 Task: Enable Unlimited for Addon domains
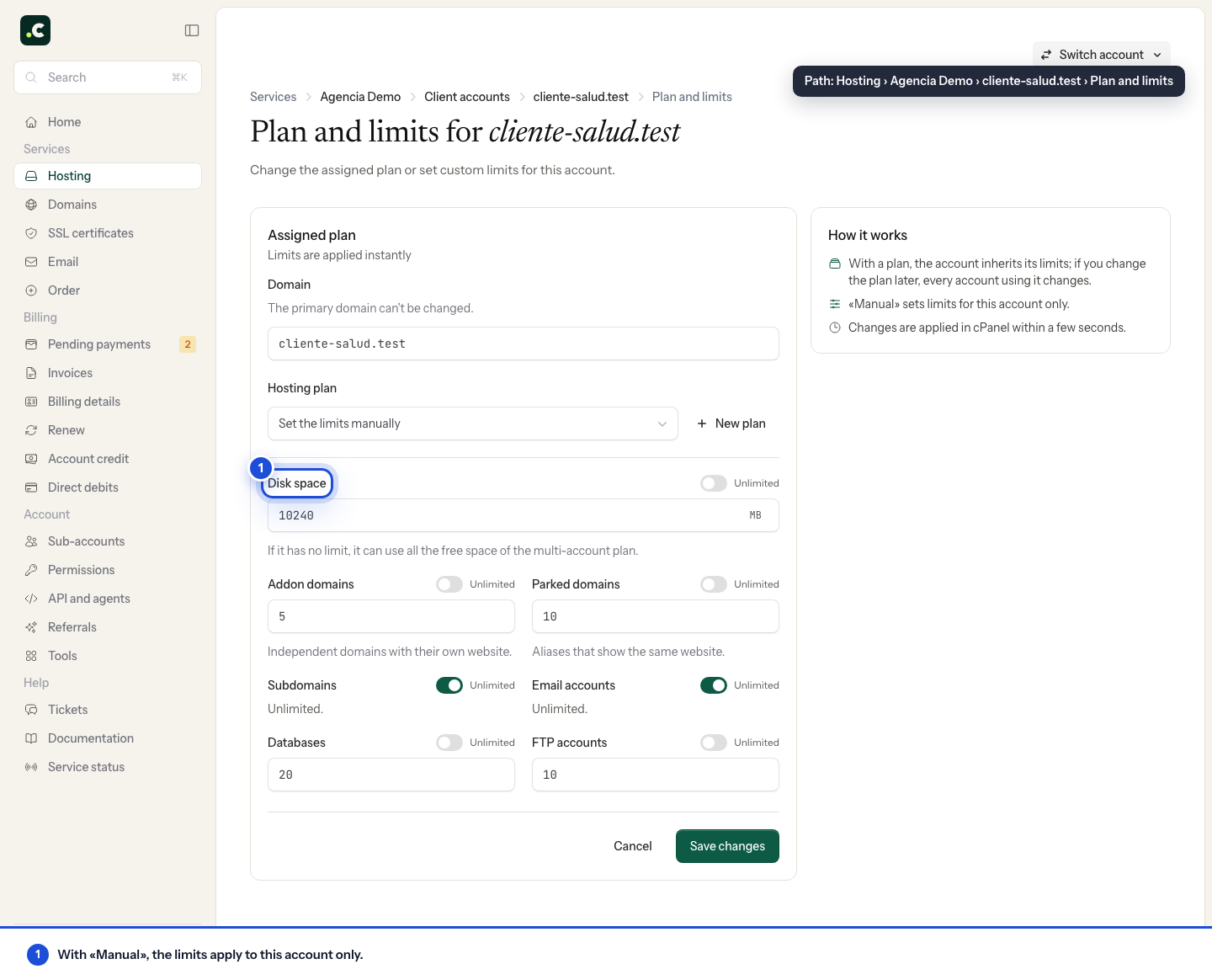[x=449, y=584]
